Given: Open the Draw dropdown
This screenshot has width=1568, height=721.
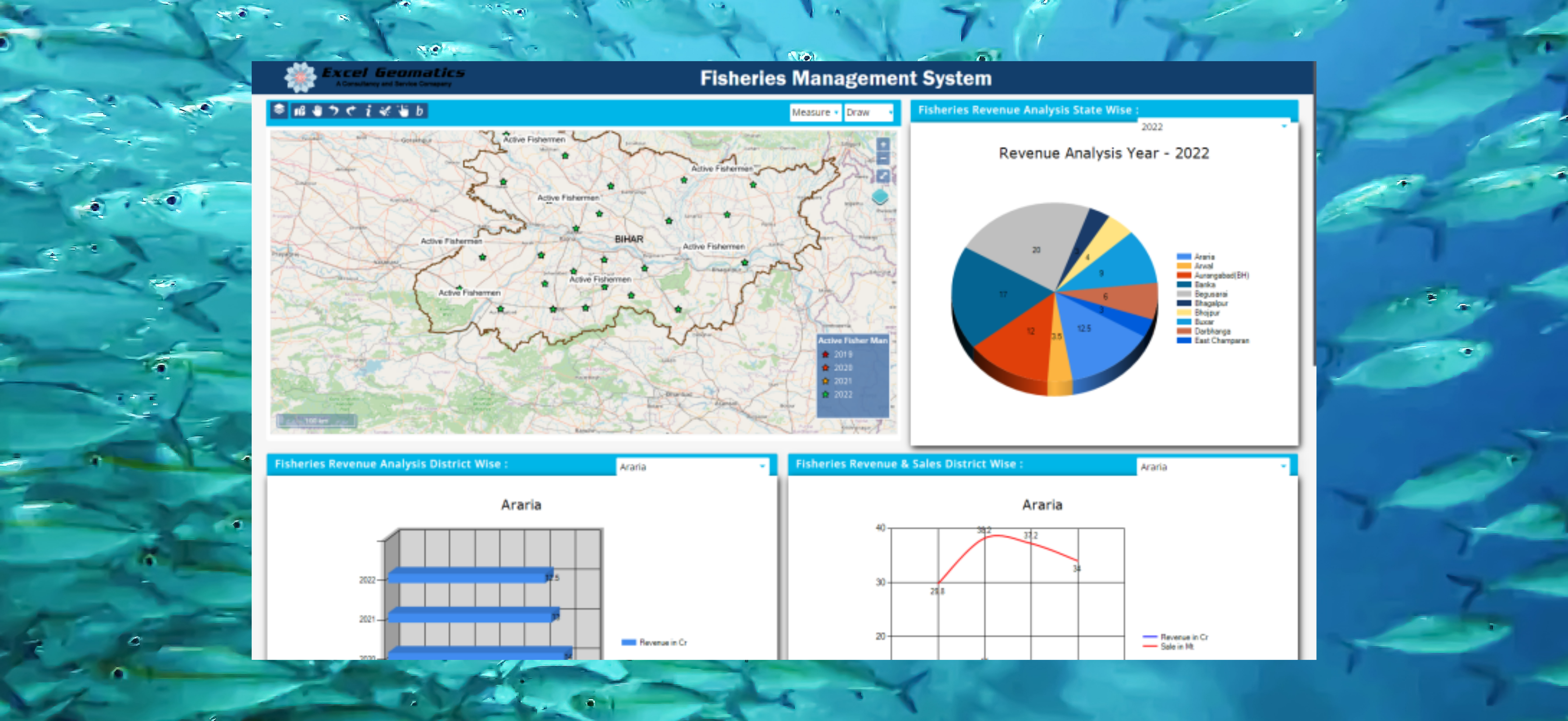Looking at the screenshot, I should (x=869, y=112).
